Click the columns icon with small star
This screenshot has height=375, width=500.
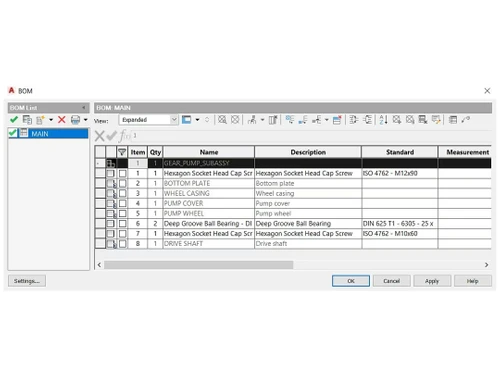click(x=273, y=120)
